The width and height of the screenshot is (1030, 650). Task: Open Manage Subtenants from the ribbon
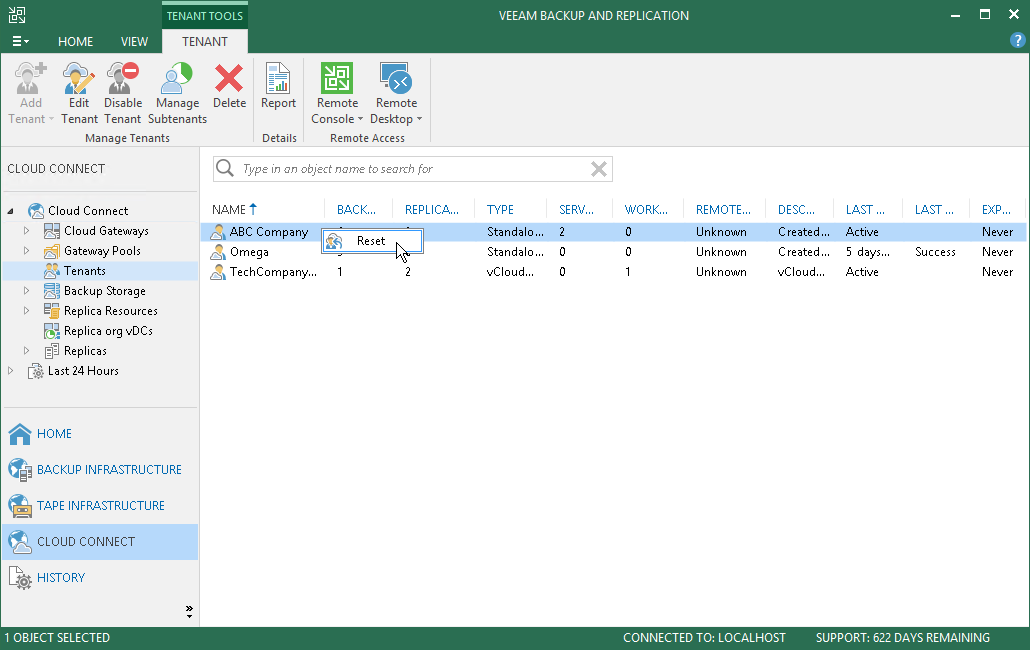pos(177,79)
